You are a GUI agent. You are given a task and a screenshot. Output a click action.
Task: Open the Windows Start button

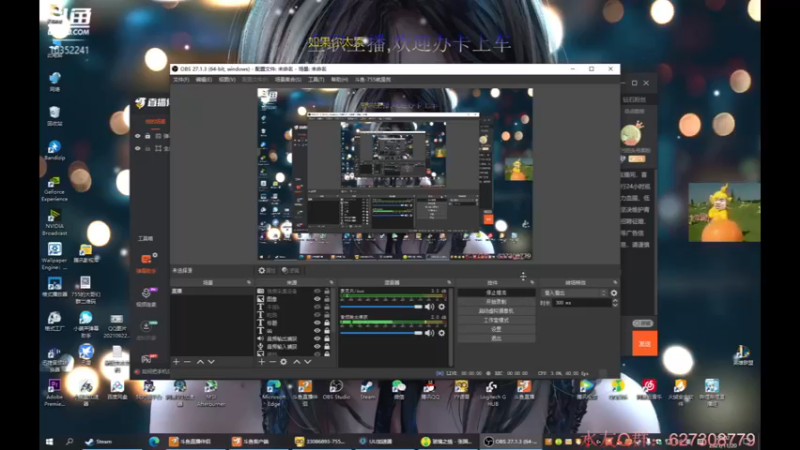point(49,441)
